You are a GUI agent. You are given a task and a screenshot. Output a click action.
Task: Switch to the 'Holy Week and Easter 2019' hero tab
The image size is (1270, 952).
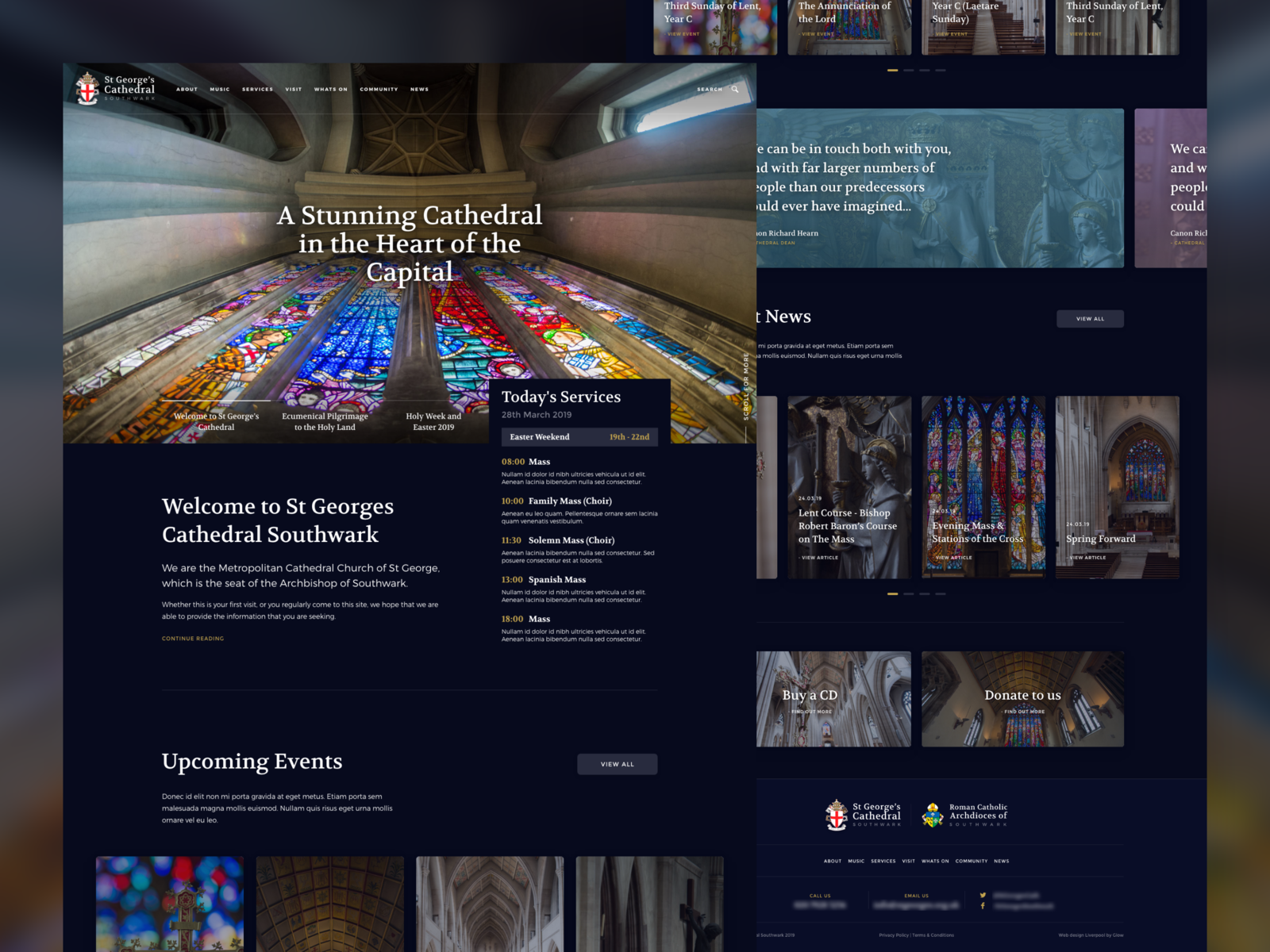click(433, 421)
